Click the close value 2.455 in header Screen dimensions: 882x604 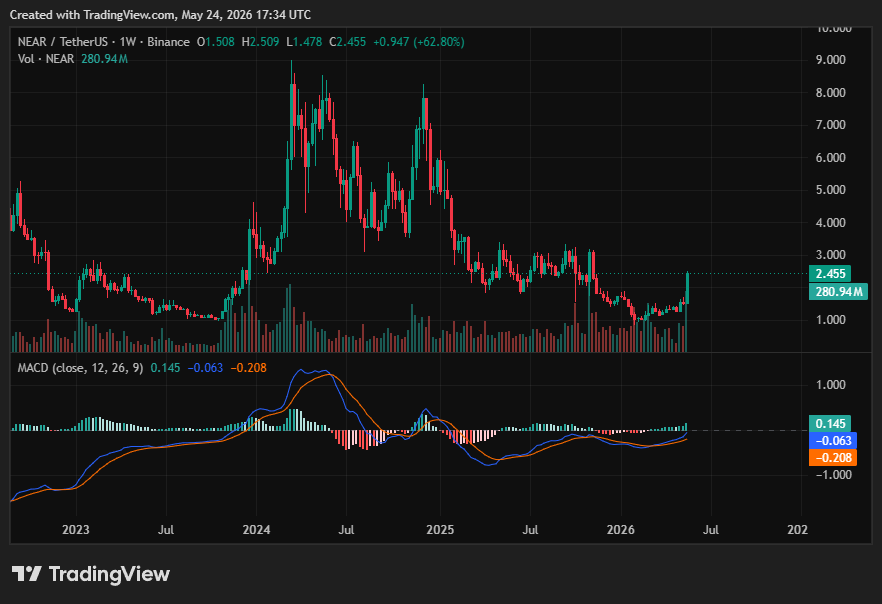[352, 42]
